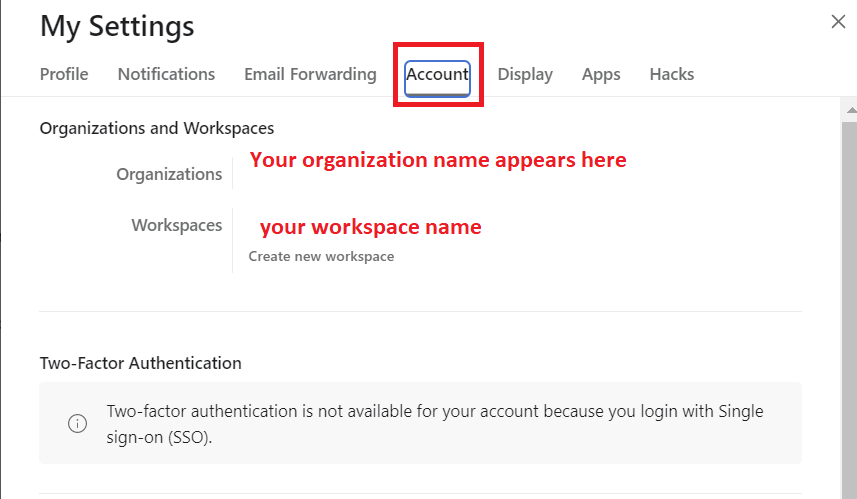Open the Apps tab
Screen dimensions: 857x499
tap(601, 74)
